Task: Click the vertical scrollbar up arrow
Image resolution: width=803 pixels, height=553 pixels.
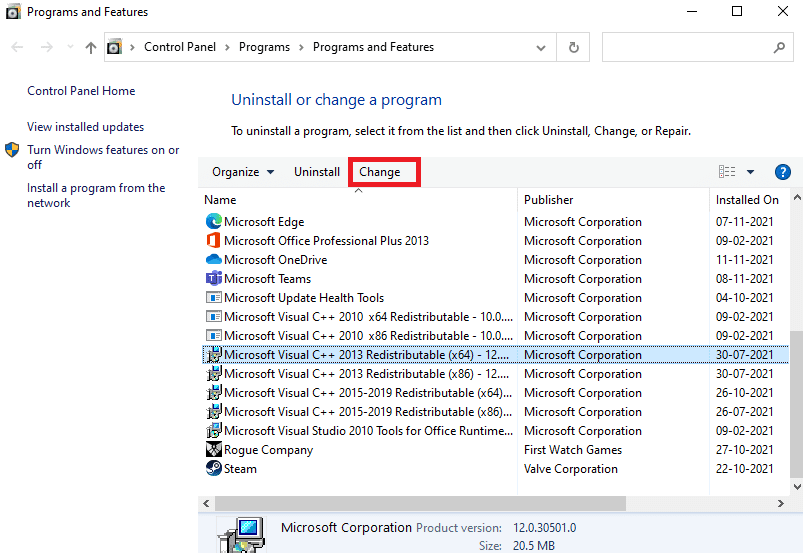Action: pos(797,198)
